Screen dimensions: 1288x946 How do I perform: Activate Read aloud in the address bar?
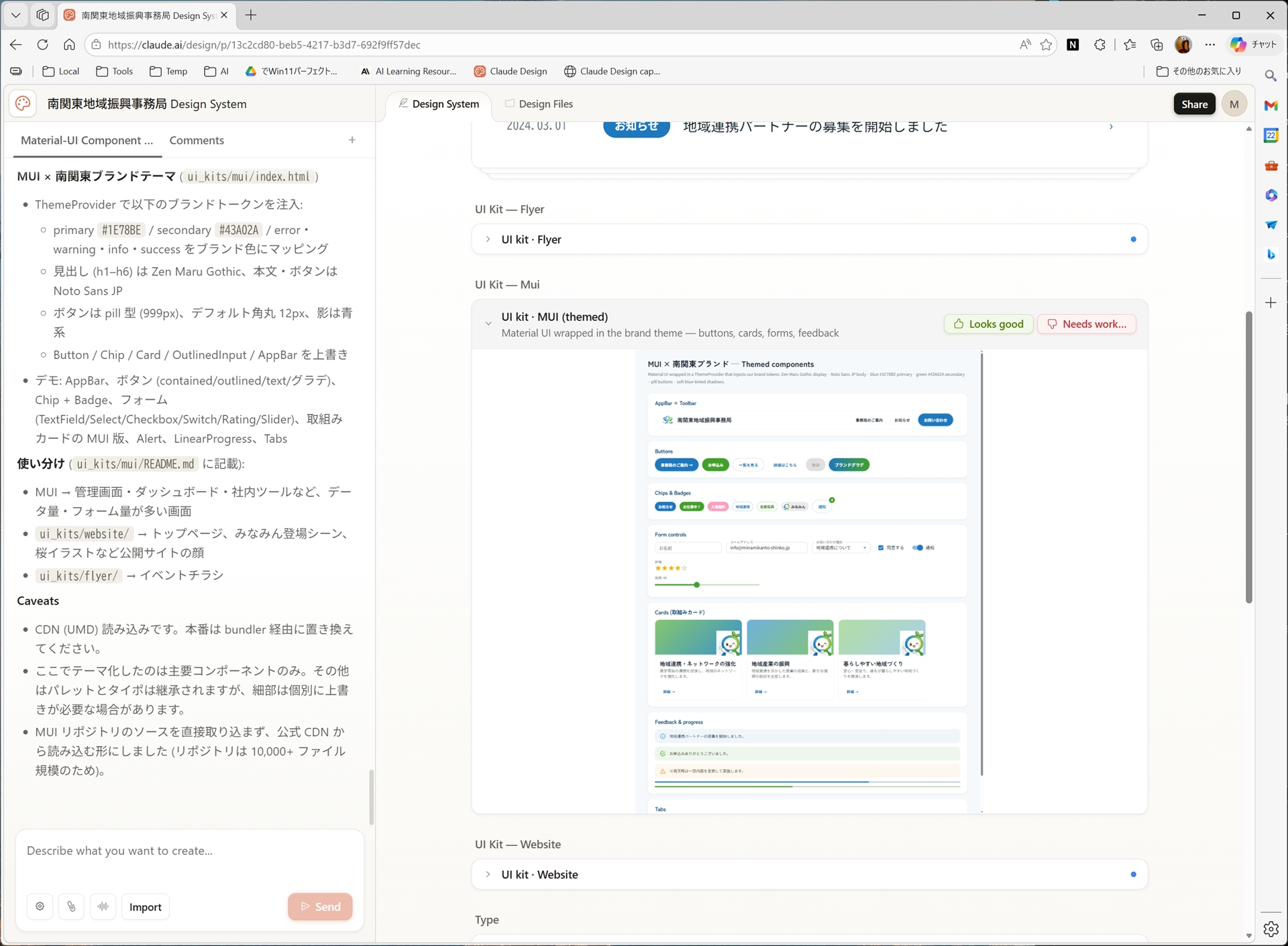tap(1024, 44)
